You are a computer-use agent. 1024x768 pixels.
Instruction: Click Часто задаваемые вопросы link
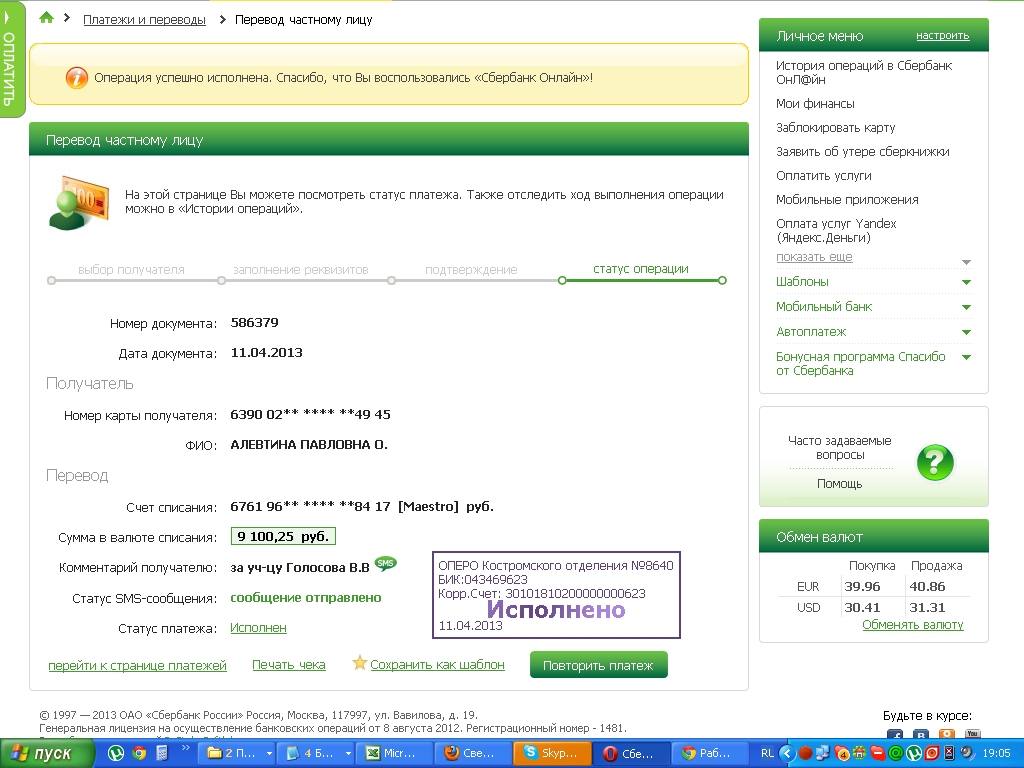point(839,448)
